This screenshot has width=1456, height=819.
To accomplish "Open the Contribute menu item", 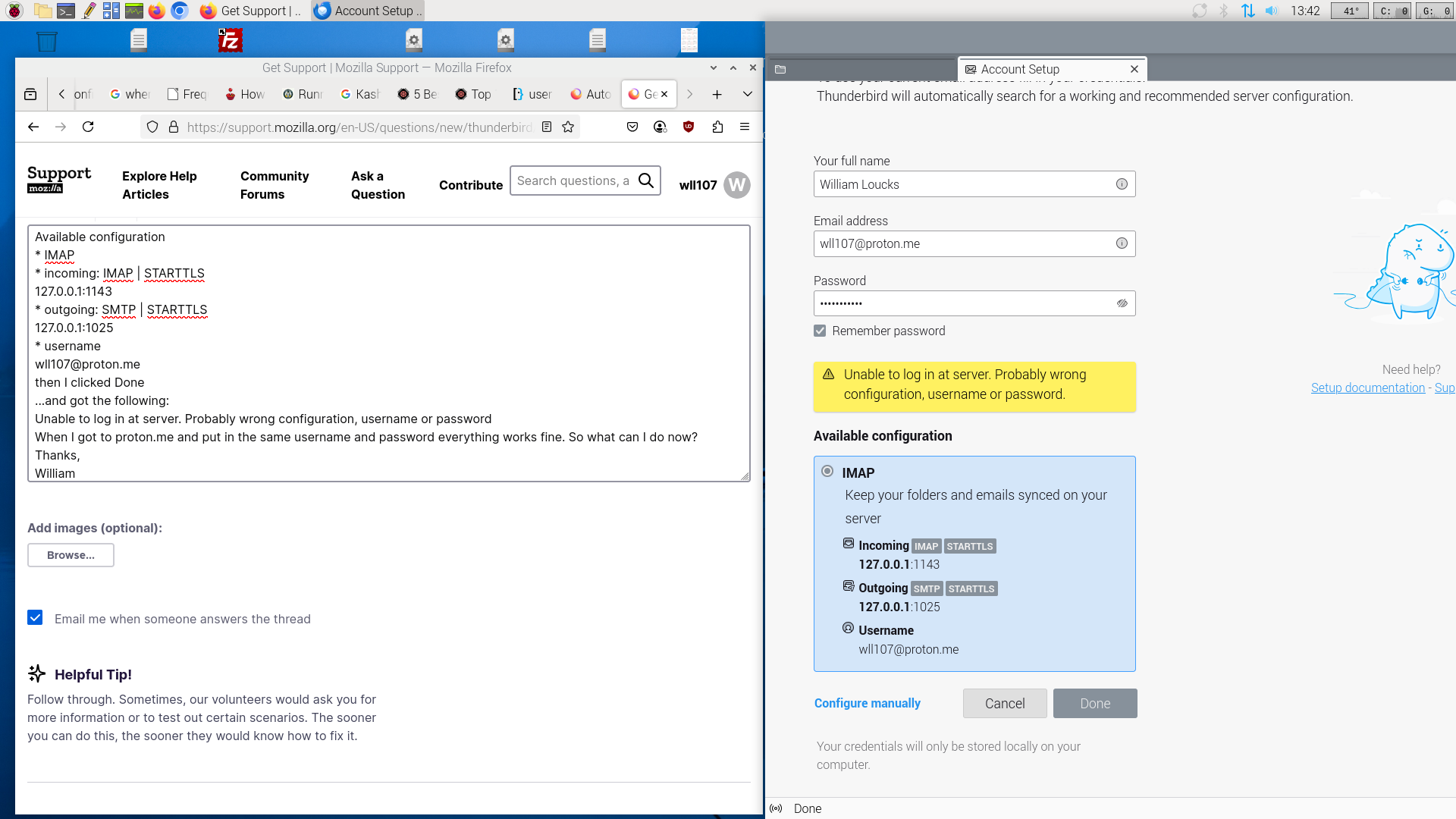I will click(471, 185).
